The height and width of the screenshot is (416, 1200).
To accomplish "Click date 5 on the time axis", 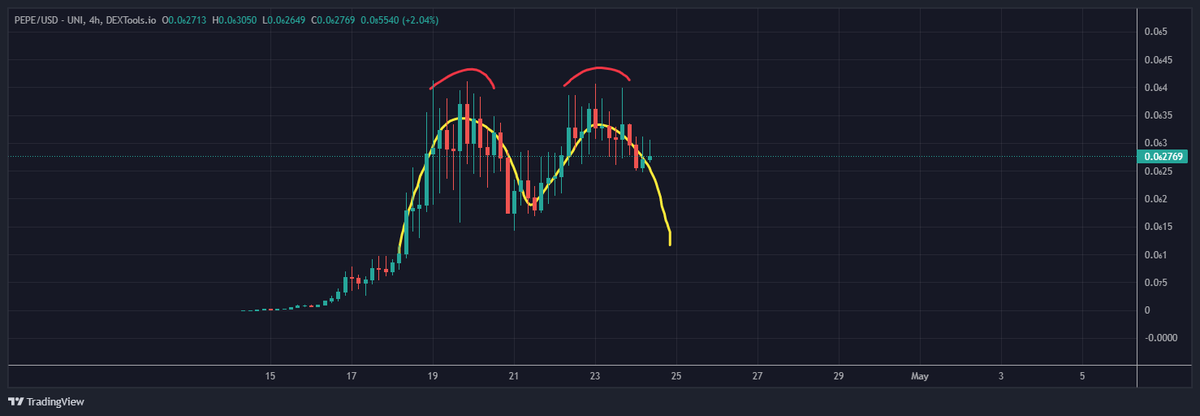I will tap(1082, 376).
